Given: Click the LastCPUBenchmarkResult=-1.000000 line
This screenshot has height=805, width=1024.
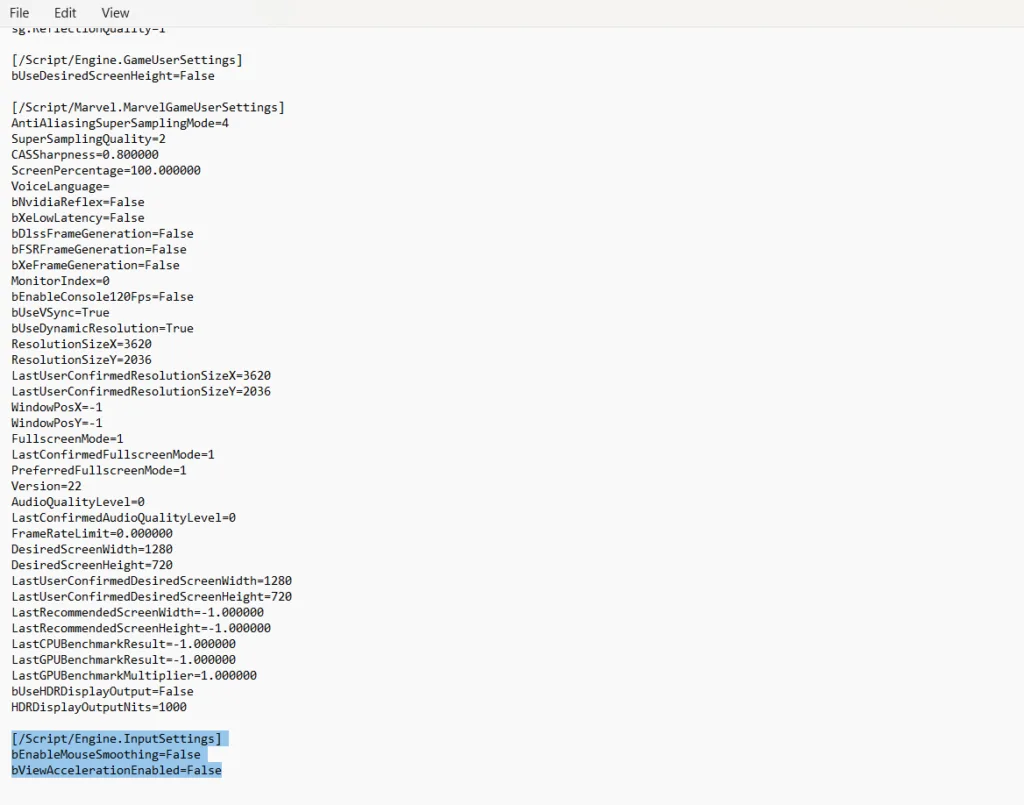Looking at the screenshot, I should [123, 644].
